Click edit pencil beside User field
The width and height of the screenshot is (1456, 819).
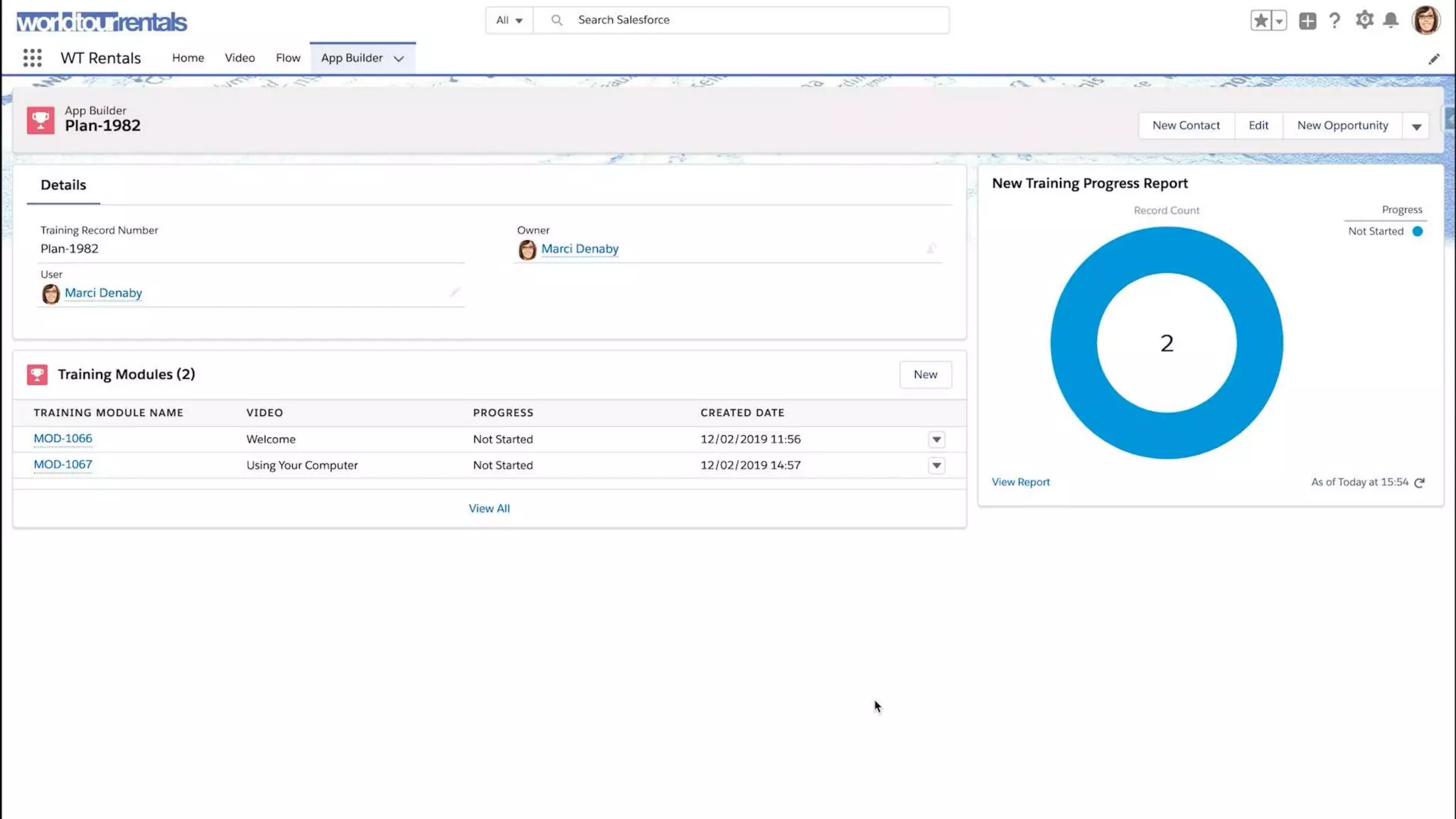454,292
